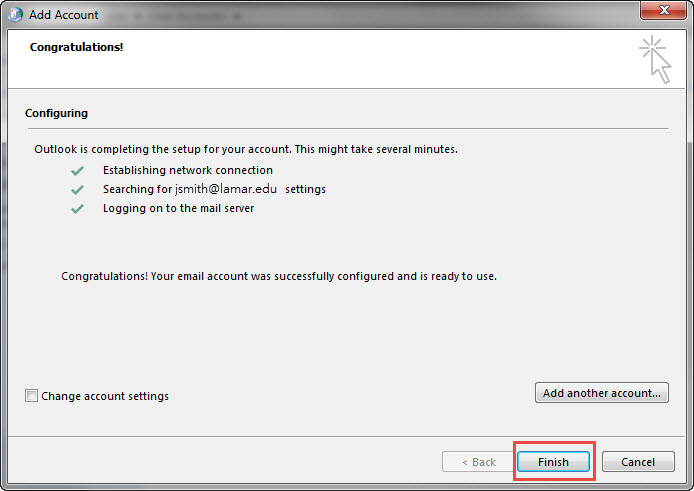Viewport: 694px width, 491px height.
Task: Click the Change account settings label text
Action: tap(105, 396)
